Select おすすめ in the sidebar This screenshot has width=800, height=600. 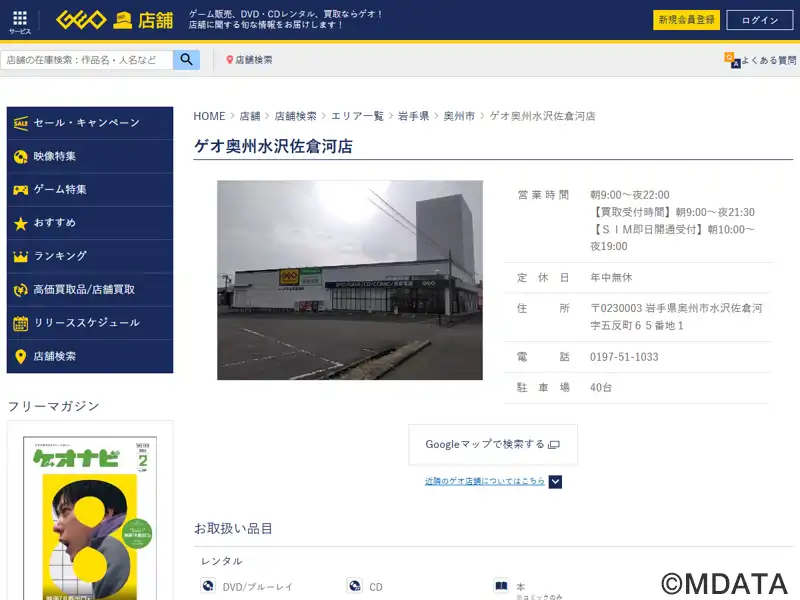point(90,223)
